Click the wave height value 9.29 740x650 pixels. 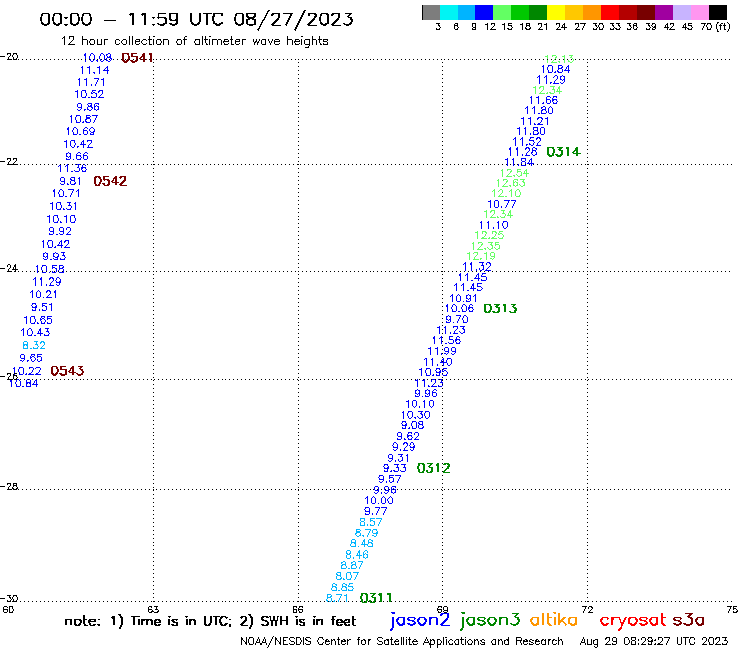pos(404,447)
